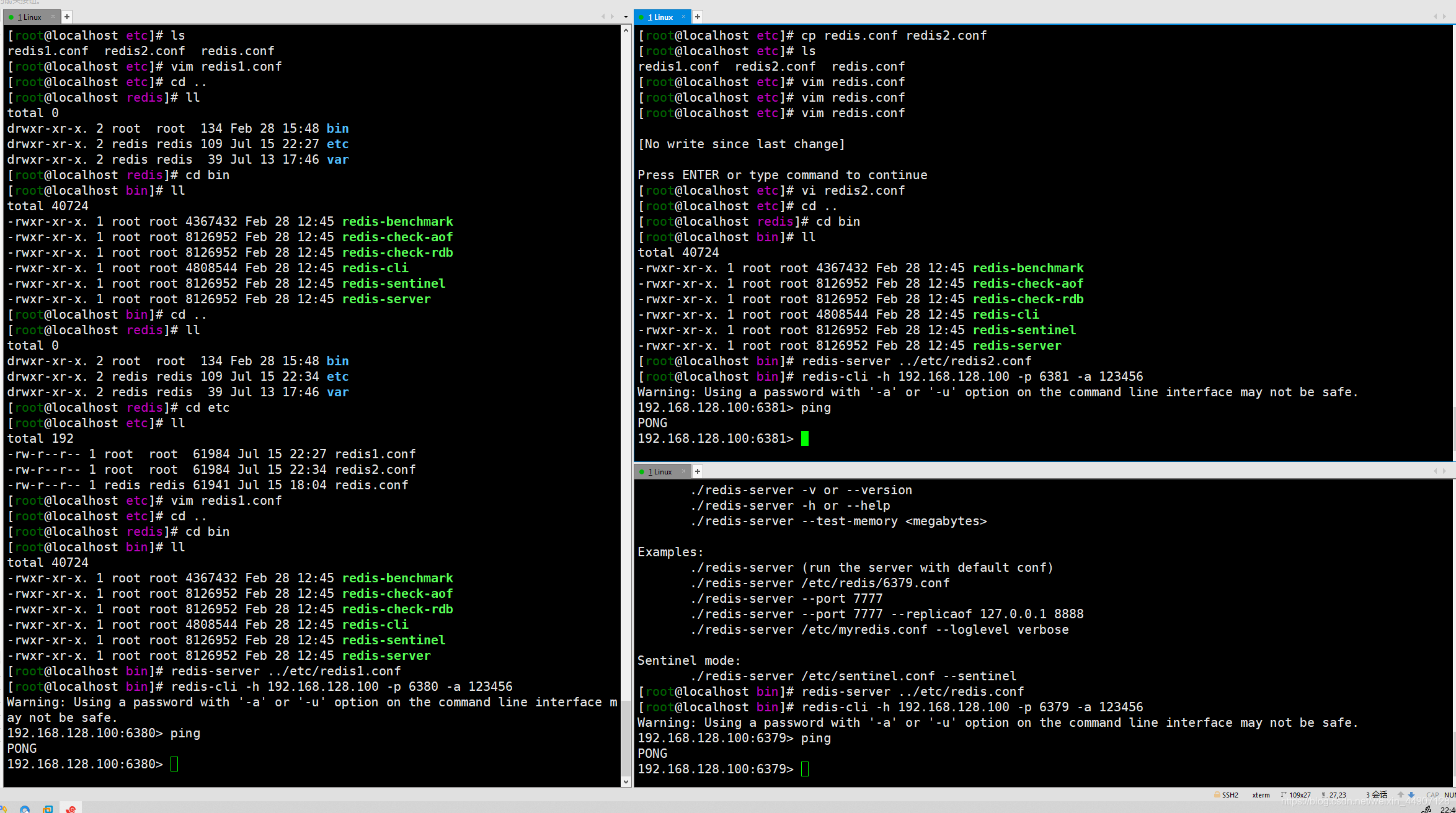
Task: Click the gray upload arrow in the status bar
Action: (1401, 795)
